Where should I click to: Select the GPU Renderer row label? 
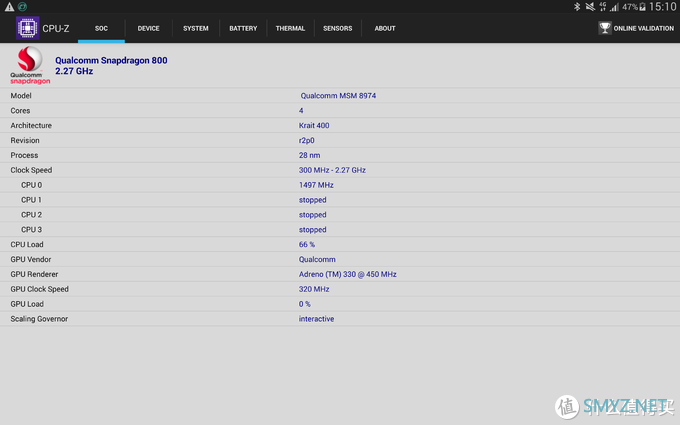pyautogui.click(x=34, y=274)
